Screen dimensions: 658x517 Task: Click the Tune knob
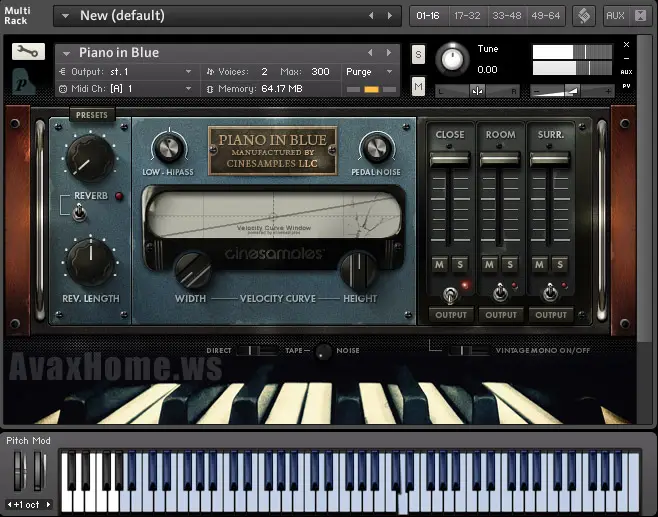452,60
